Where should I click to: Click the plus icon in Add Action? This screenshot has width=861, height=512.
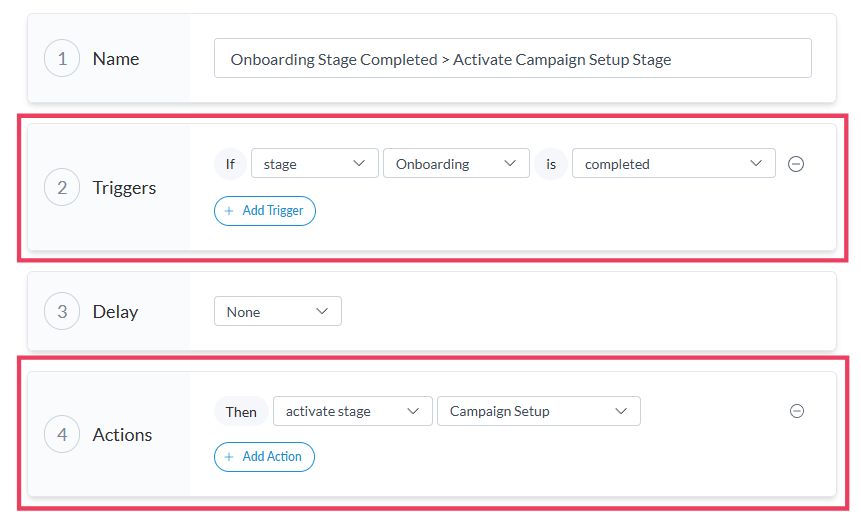[x=229, y=457]
